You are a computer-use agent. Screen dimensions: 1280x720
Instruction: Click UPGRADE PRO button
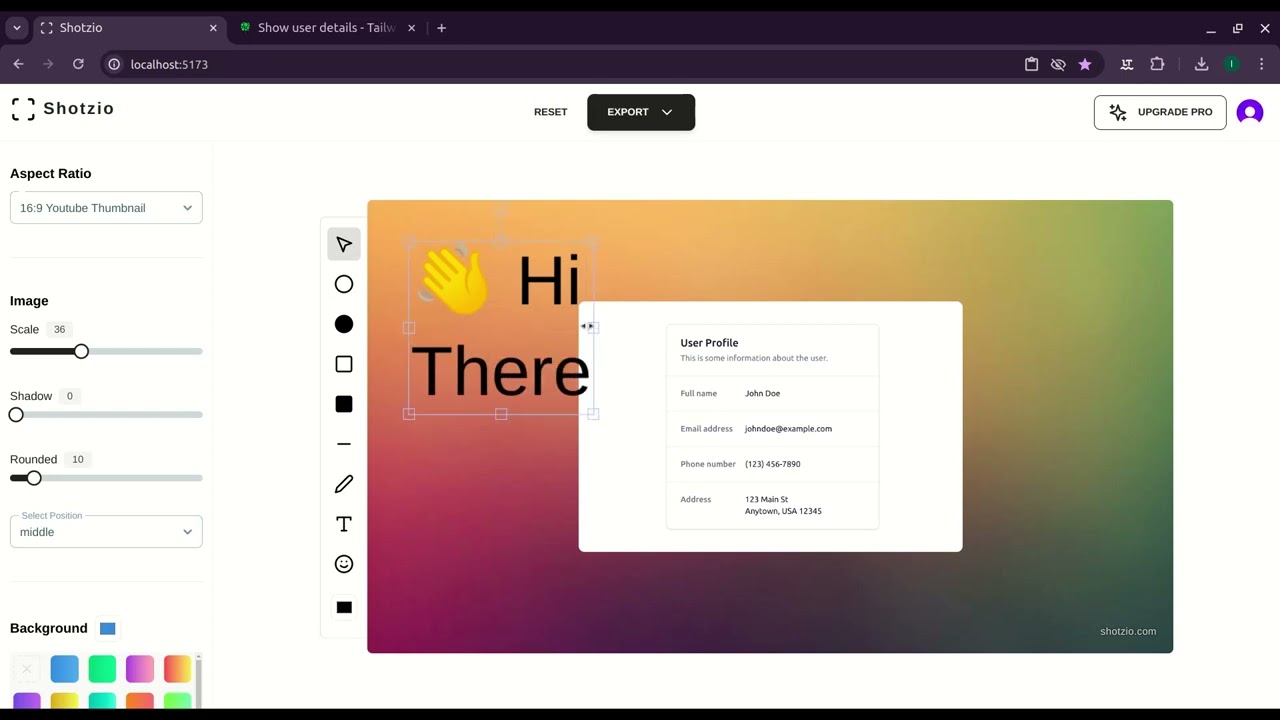pyautogui.click(x=1160, y=112)
